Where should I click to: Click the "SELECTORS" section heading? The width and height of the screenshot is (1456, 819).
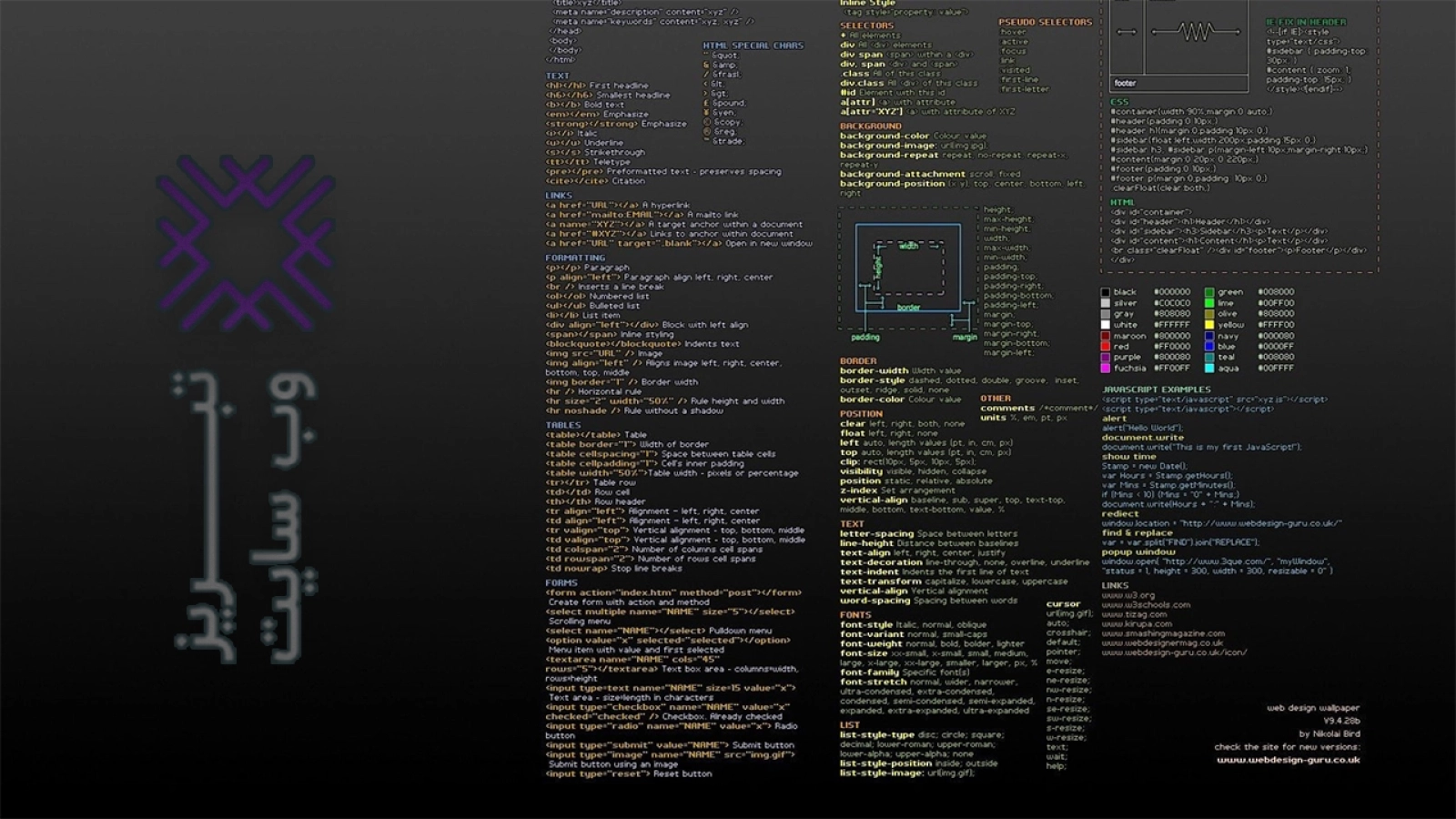click(866, 25)
